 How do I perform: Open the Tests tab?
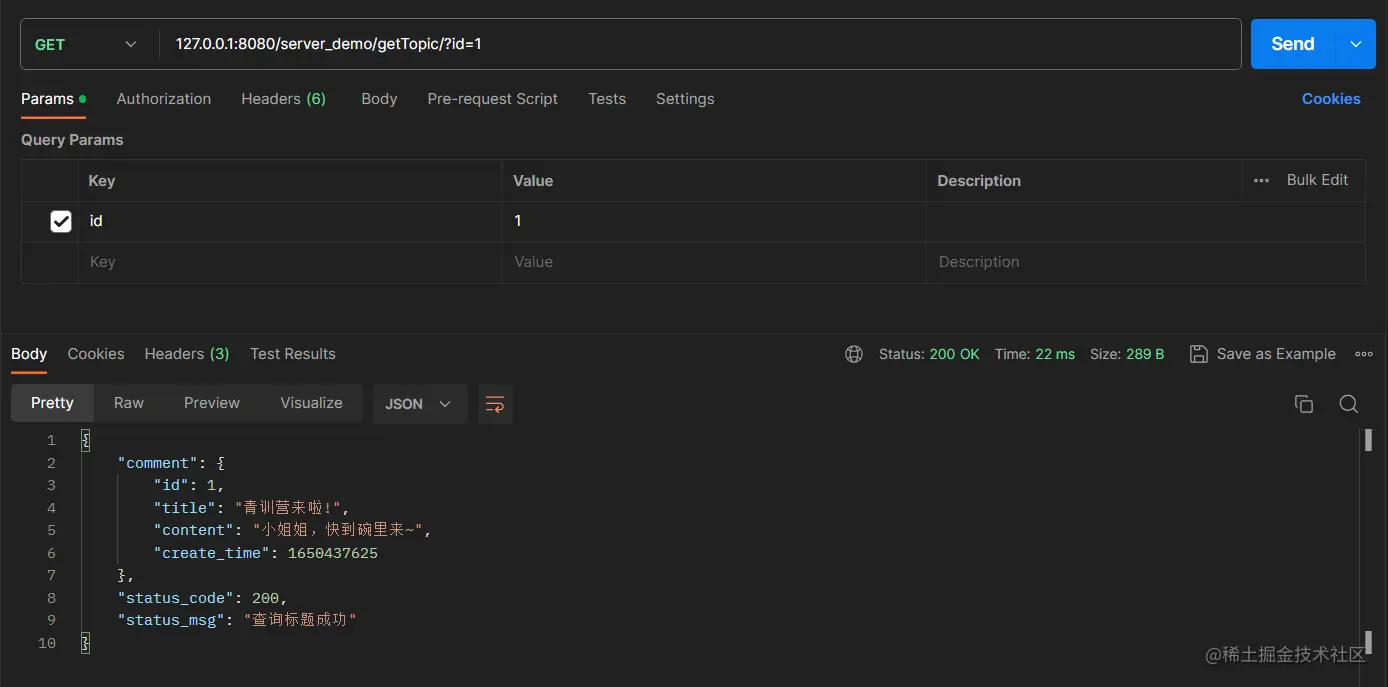pos(607,99)
